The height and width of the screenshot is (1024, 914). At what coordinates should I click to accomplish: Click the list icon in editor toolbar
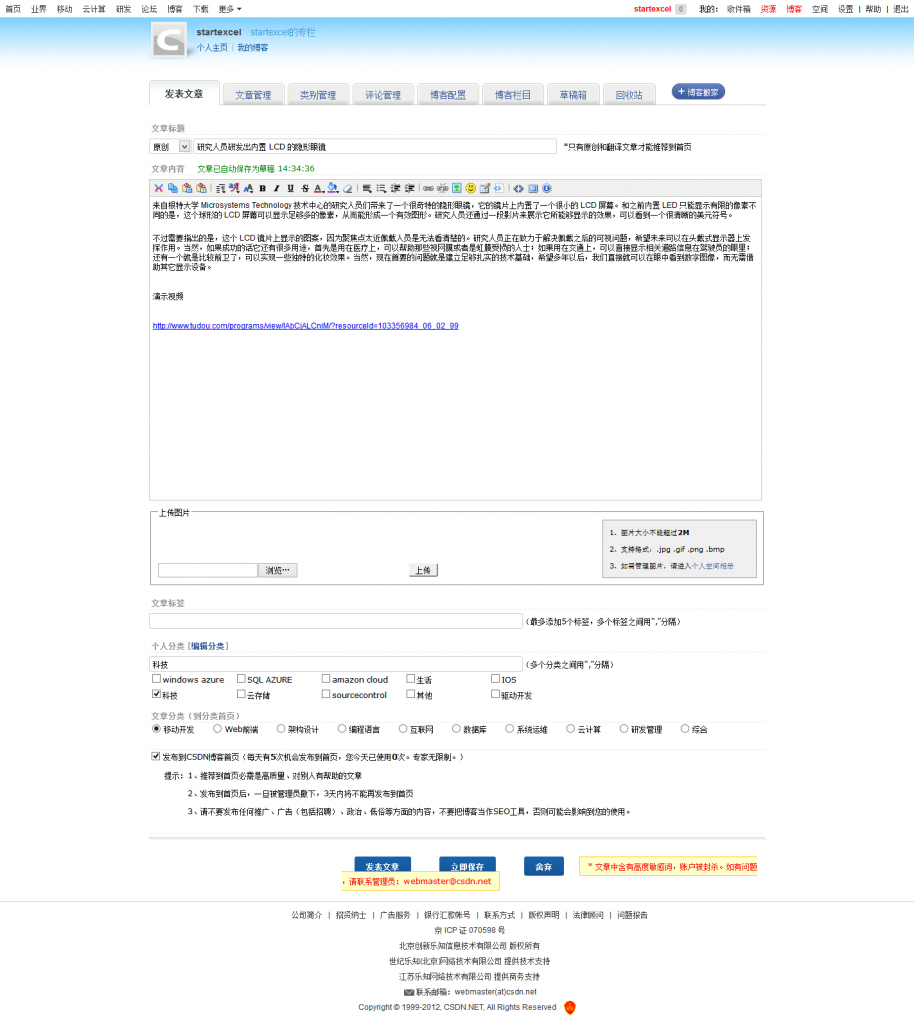pos(381,188)
